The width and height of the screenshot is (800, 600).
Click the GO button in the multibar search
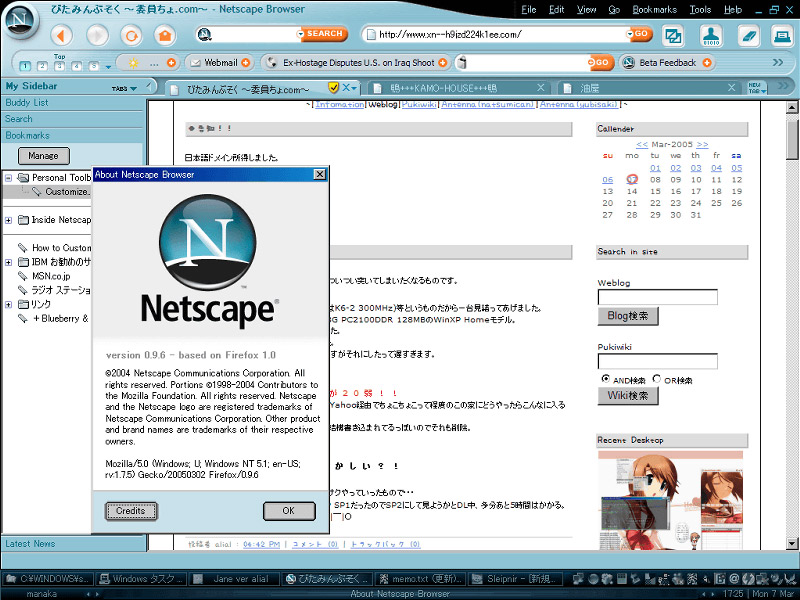point(601,62)
